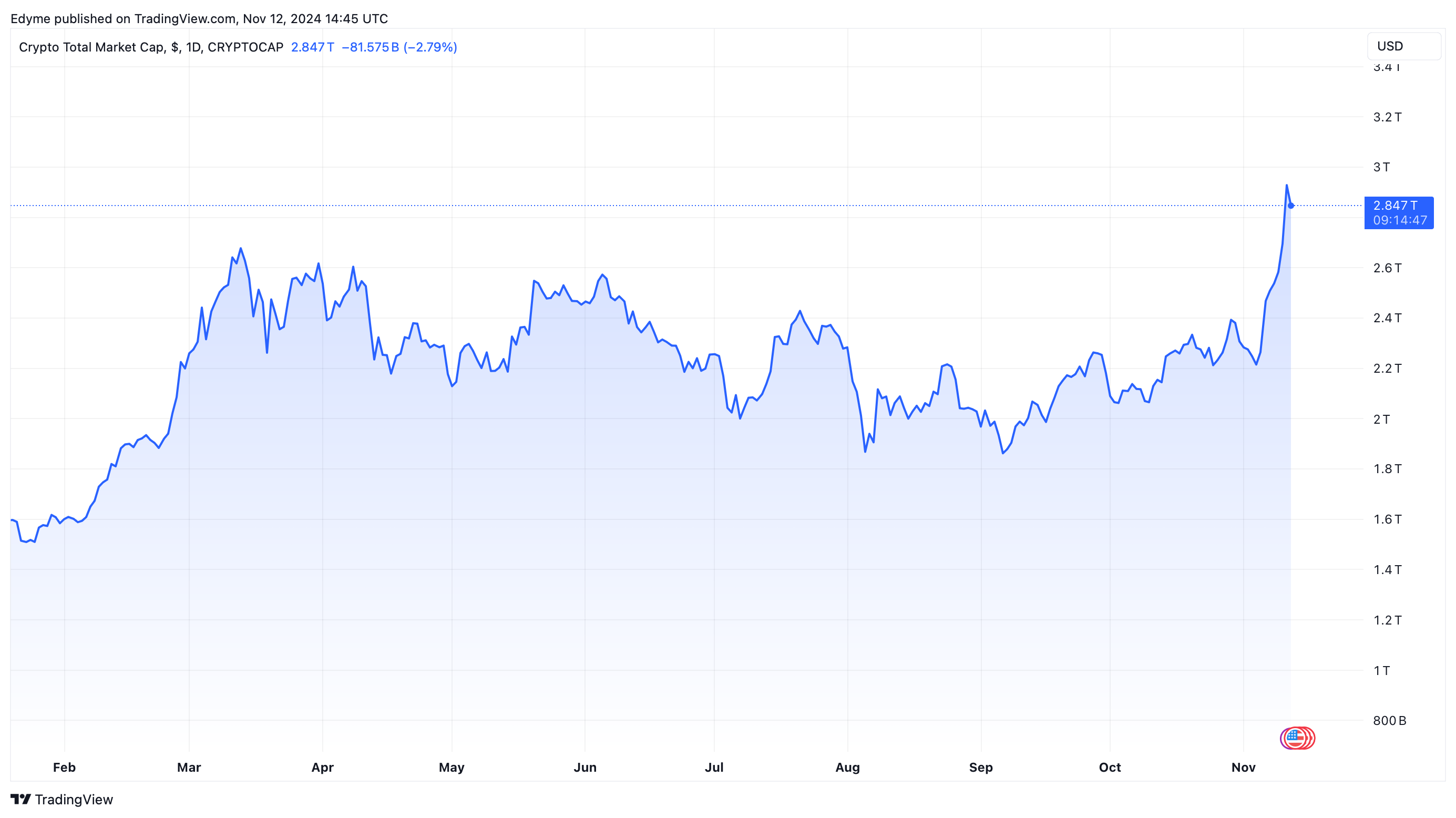Click the blue 2.847 T price-axis label
Image resolution: width=1456 pixels, height=818 pixels.
[x=1395, y=205]
